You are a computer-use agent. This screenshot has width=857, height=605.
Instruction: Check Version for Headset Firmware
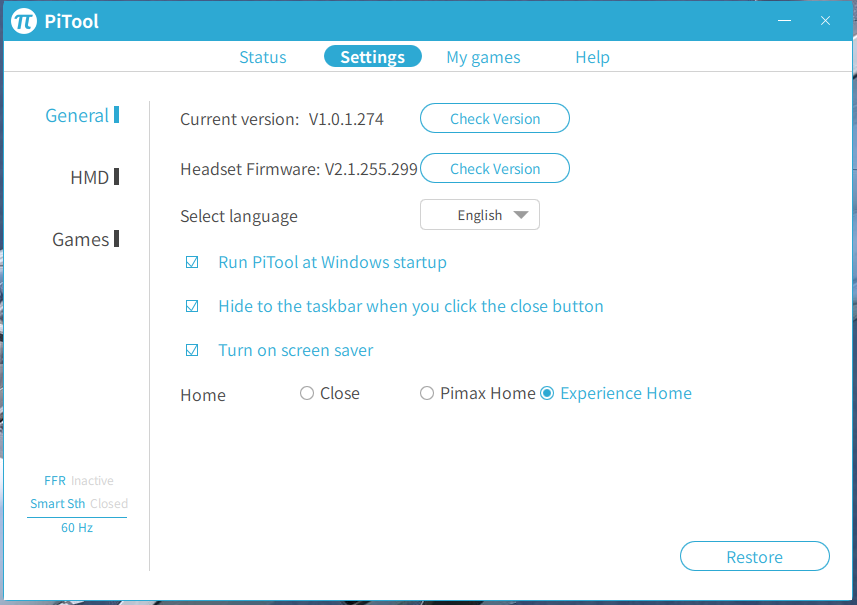click(495, 168)
